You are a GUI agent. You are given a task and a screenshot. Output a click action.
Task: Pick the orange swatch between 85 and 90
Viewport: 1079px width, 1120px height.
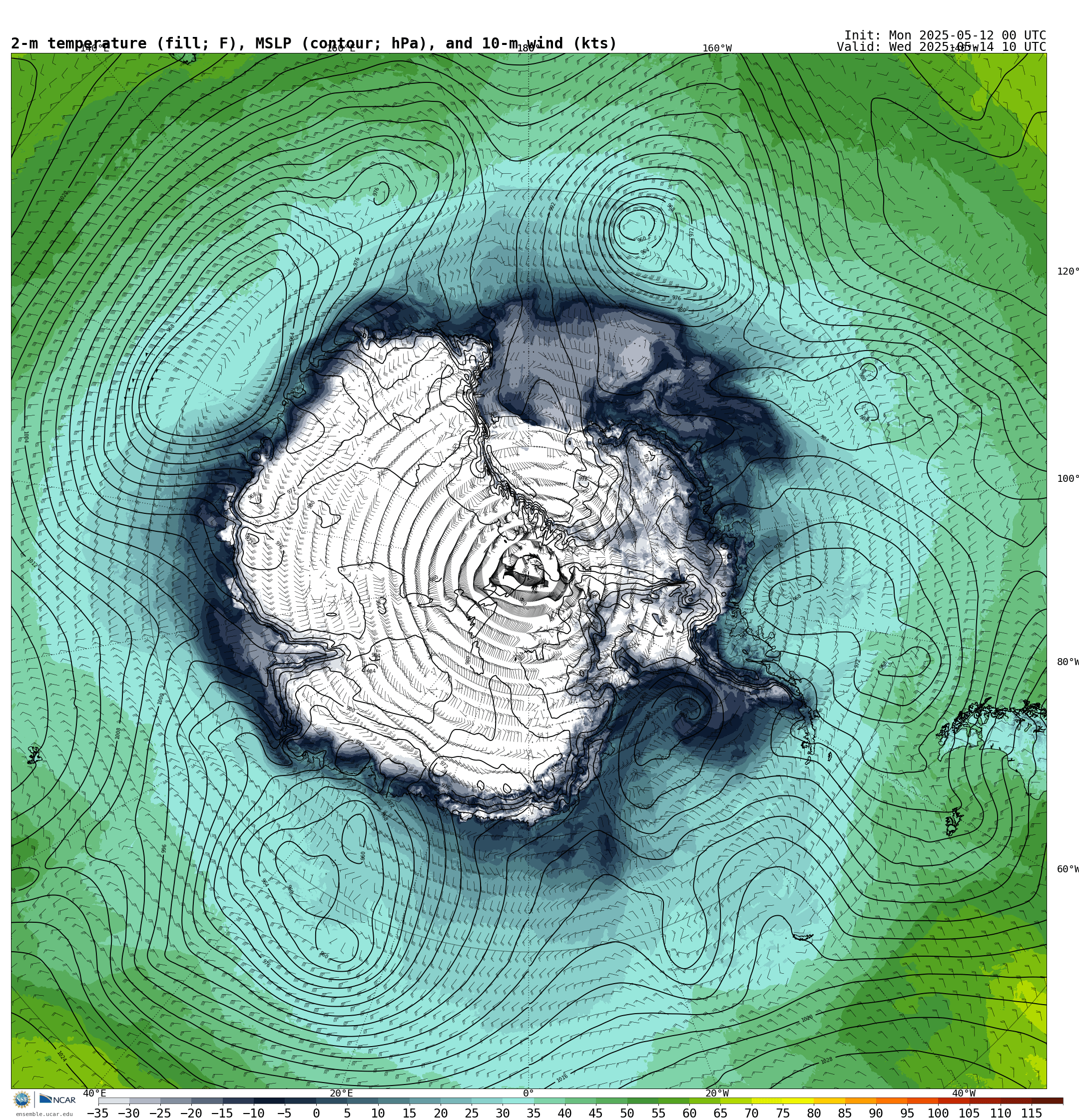[861, 1101]
